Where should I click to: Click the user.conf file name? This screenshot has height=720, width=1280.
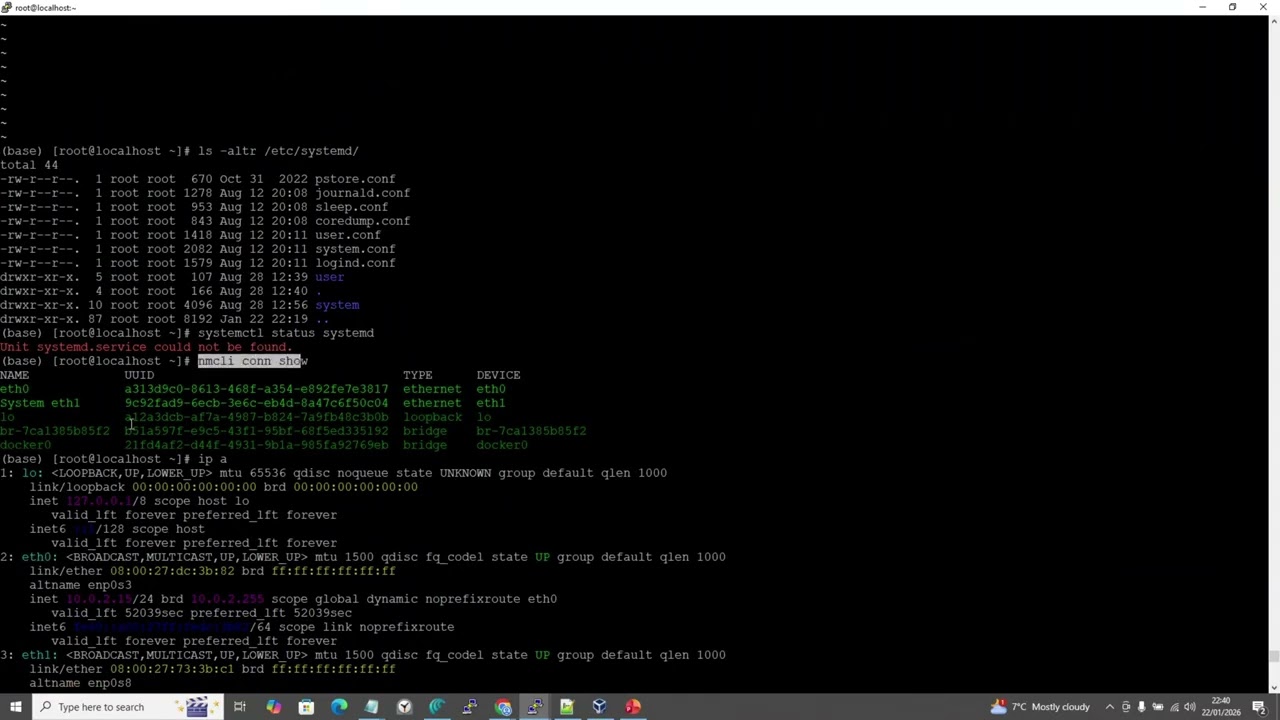(348, 235)
